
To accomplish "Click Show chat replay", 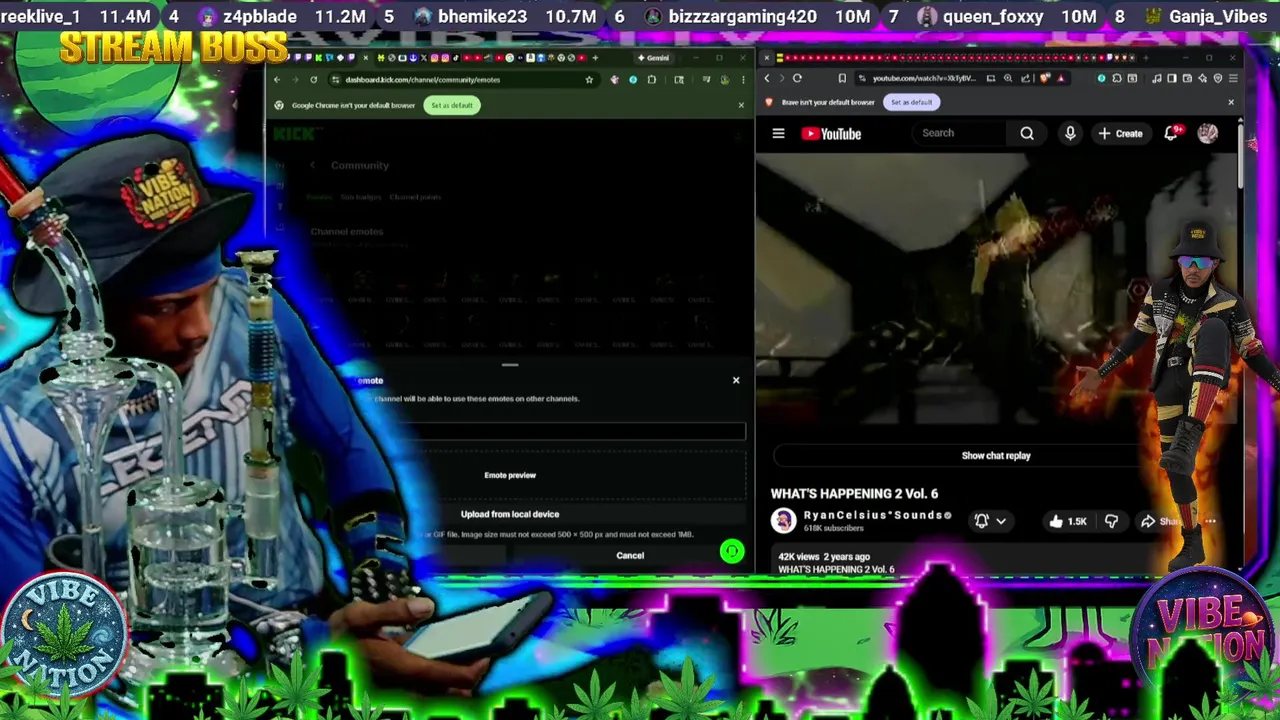I will [x=996, y=455].
